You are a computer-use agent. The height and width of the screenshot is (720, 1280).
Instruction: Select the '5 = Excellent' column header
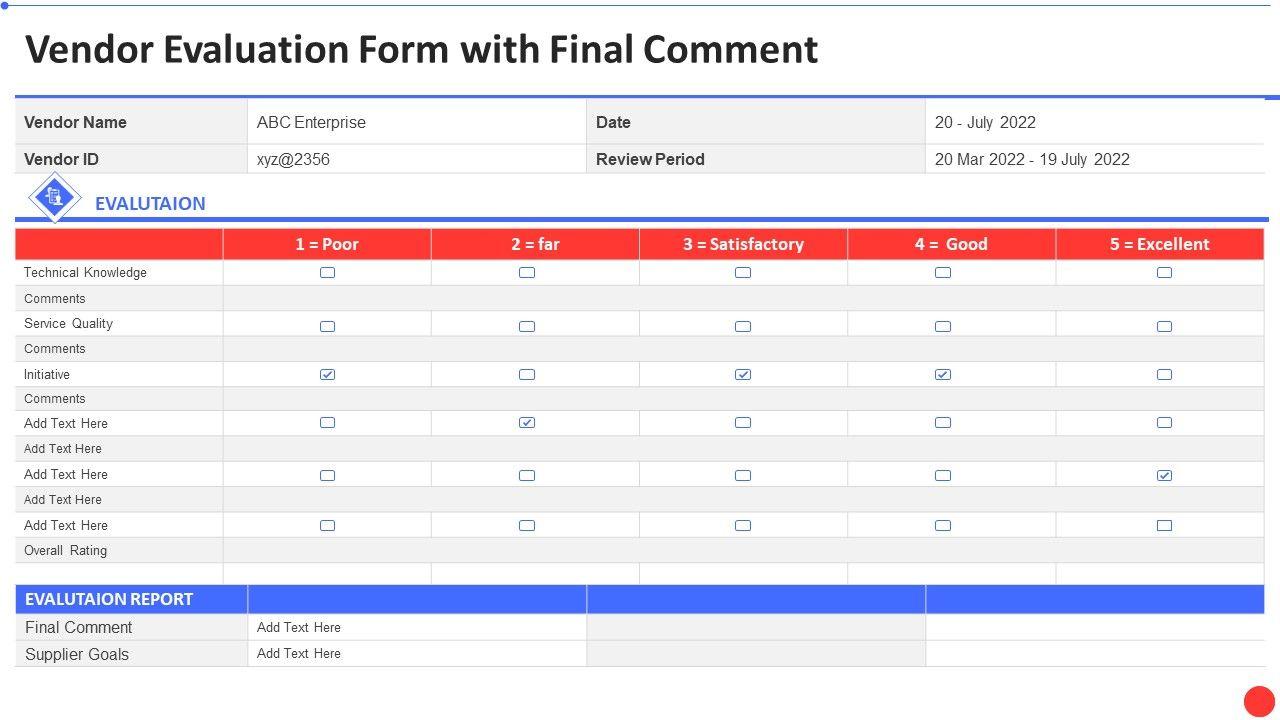[1159, 244]
